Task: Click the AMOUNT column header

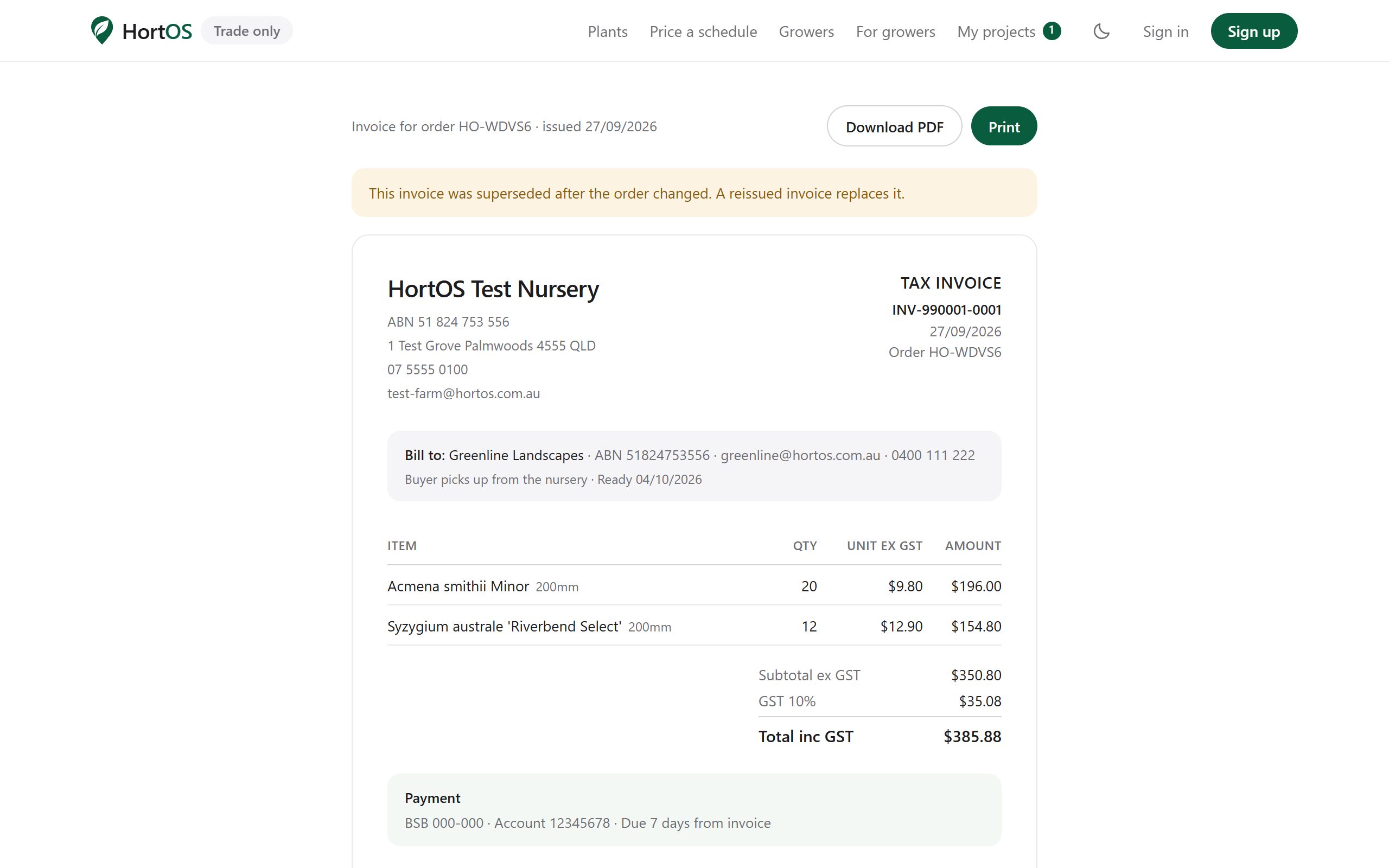Action: coord(973,546)
